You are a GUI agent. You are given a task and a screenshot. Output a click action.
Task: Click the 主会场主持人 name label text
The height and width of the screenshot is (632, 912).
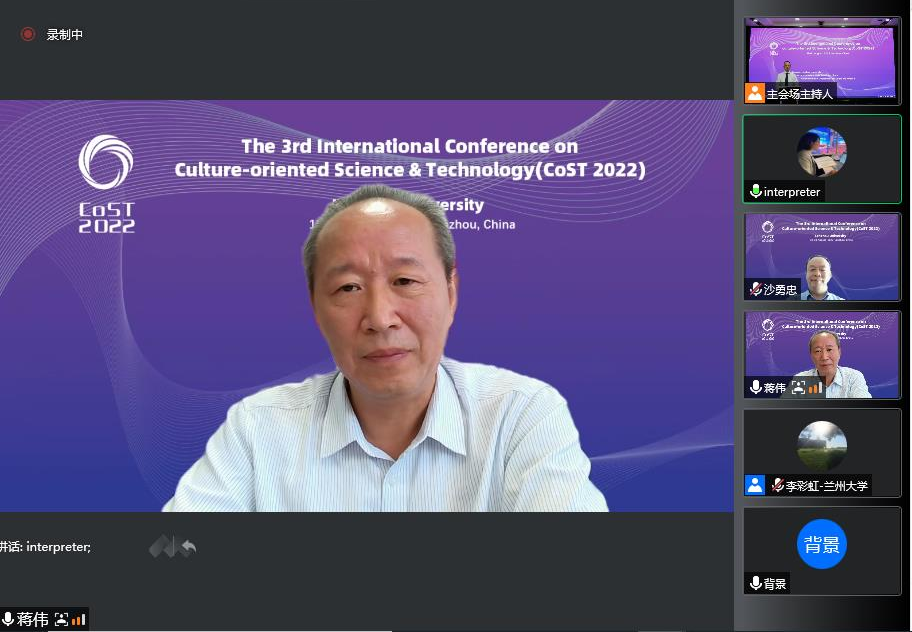[800, 94]
